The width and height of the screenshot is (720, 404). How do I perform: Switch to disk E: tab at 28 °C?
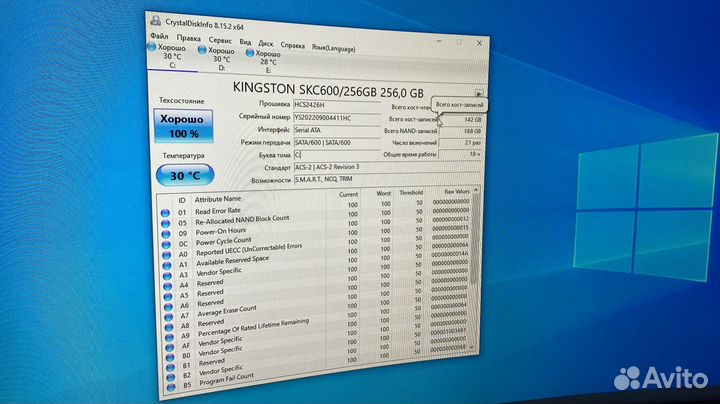[268, 62]
